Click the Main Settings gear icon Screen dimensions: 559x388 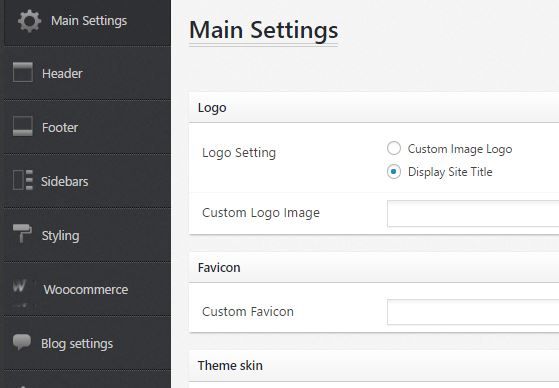click(29, 21)
